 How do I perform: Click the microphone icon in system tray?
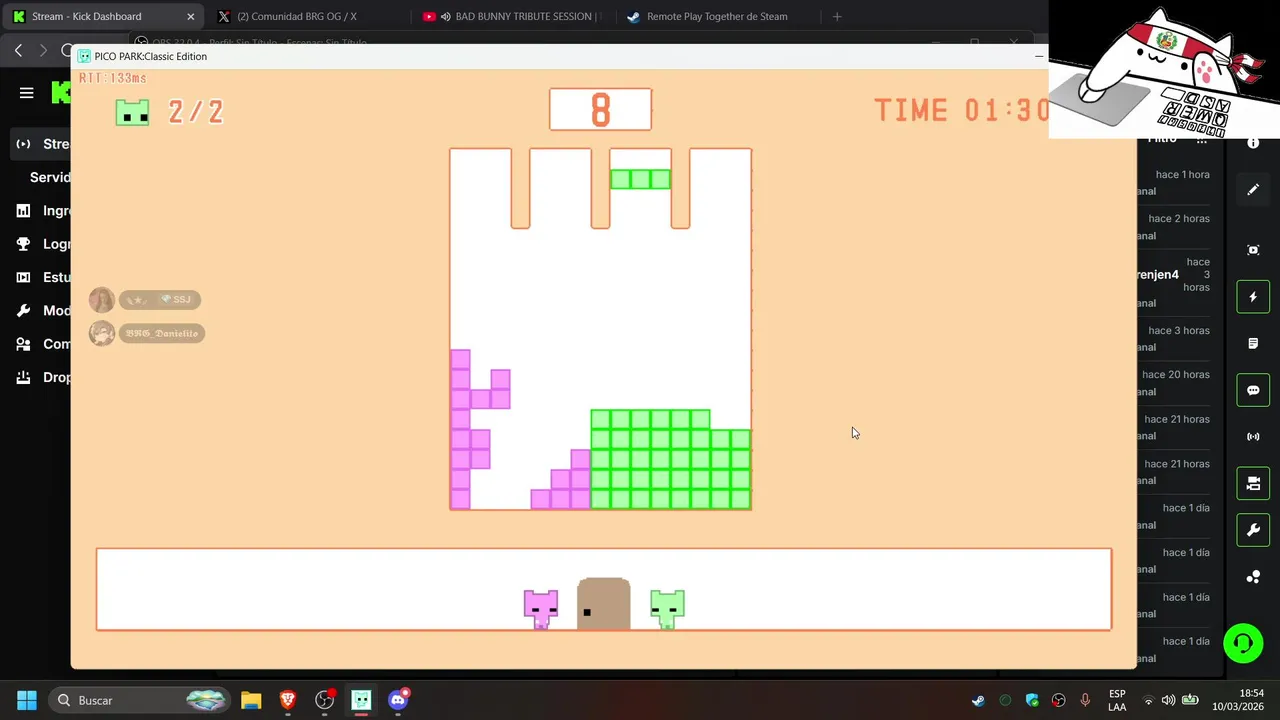click(x=1085, y=700)
